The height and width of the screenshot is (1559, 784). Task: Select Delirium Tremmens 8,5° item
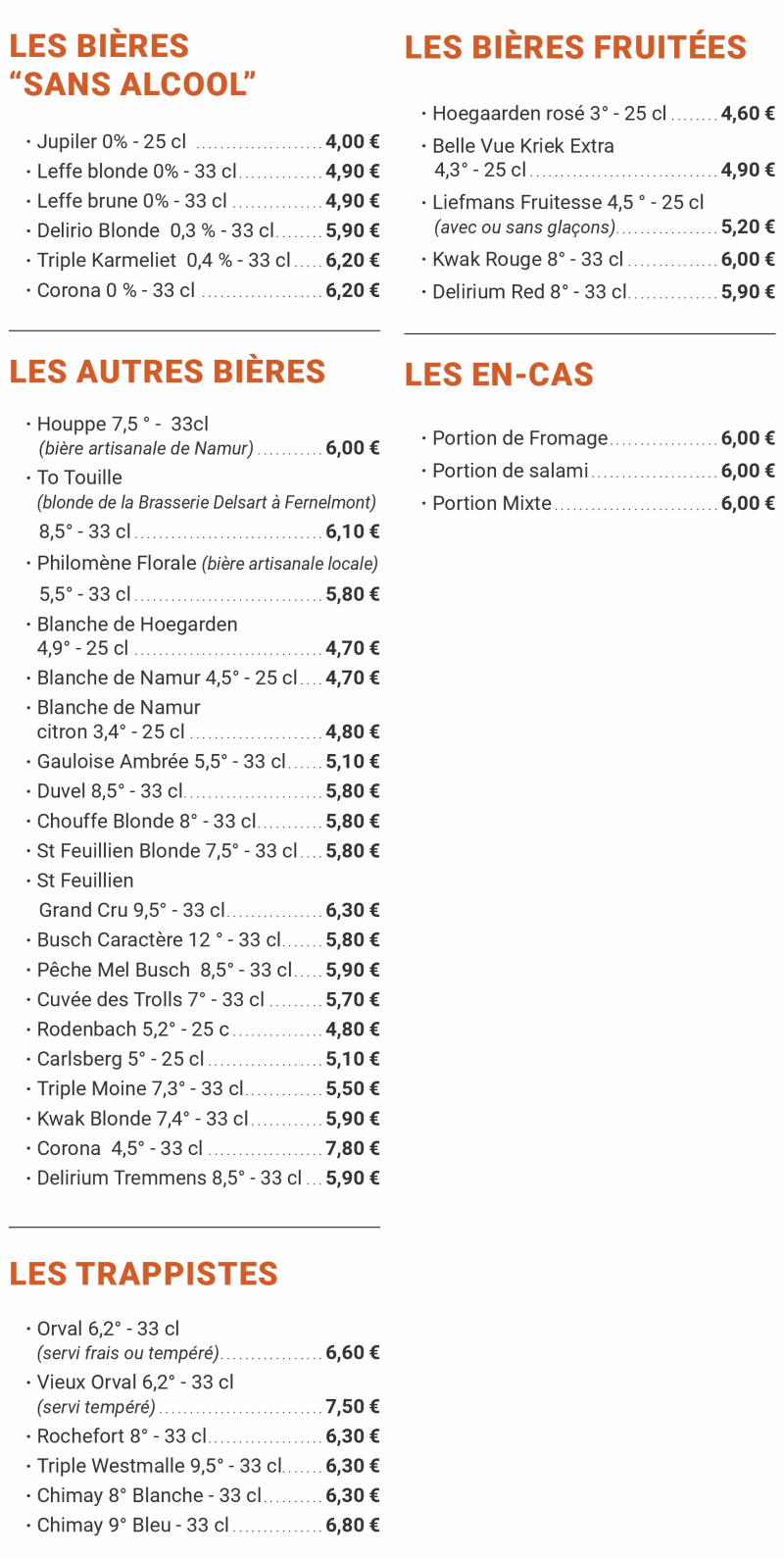(203, 1179)
